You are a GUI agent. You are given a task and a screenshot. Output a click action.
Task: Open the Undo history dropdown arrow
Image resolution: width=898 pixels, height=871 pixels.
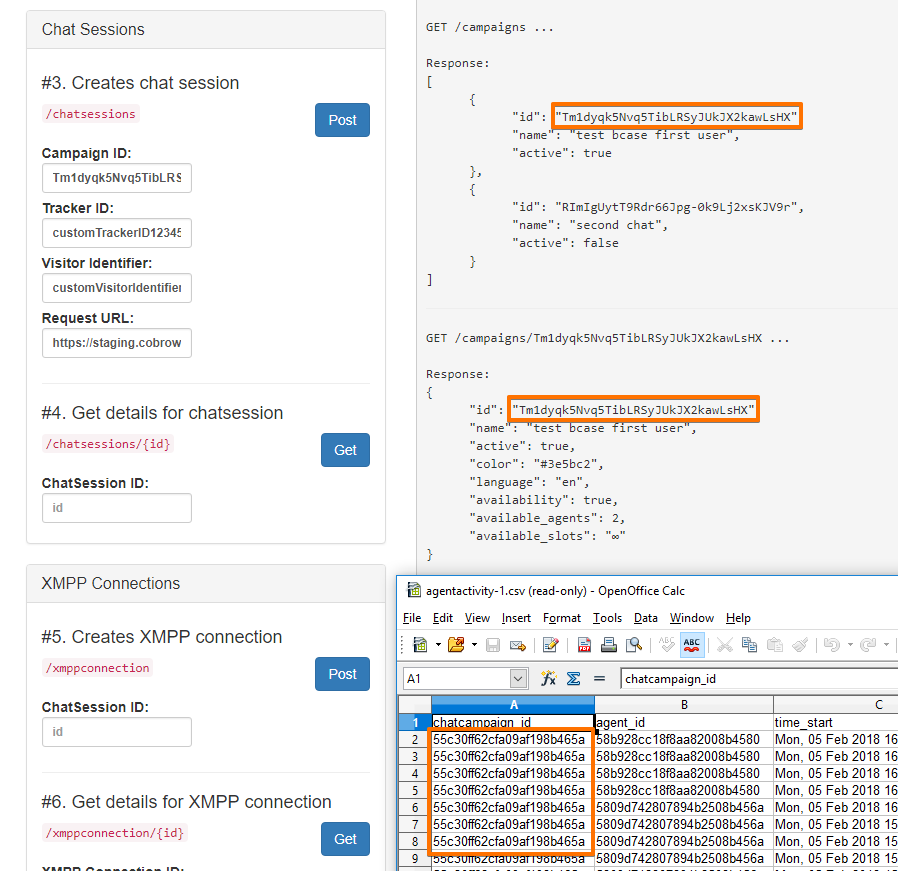pyautogui.click(x=850, y=645)
